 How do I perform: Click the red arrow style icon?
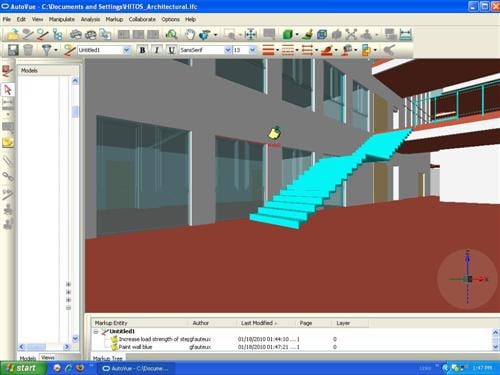307,50
